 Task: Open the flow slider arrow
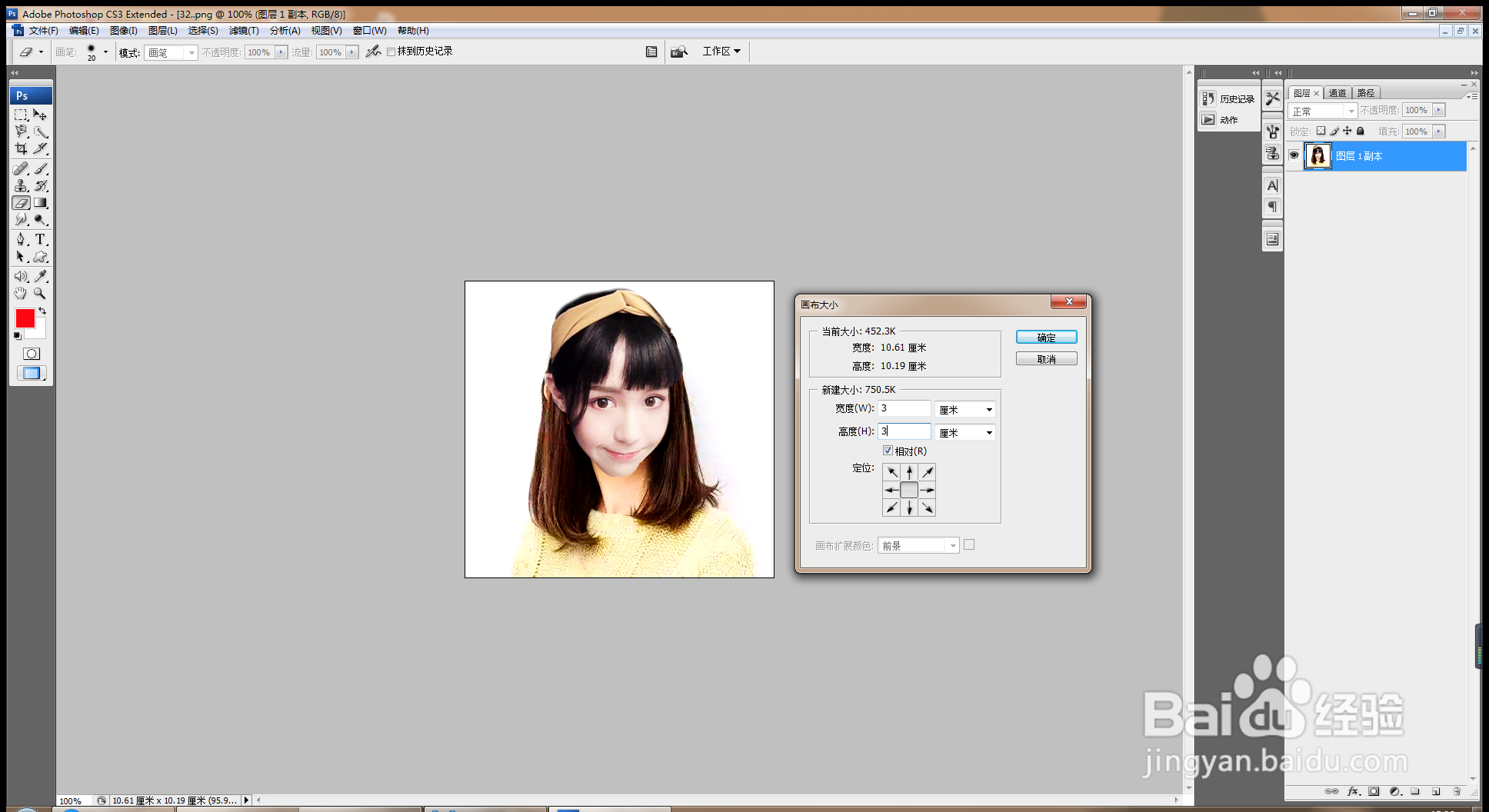352,52
